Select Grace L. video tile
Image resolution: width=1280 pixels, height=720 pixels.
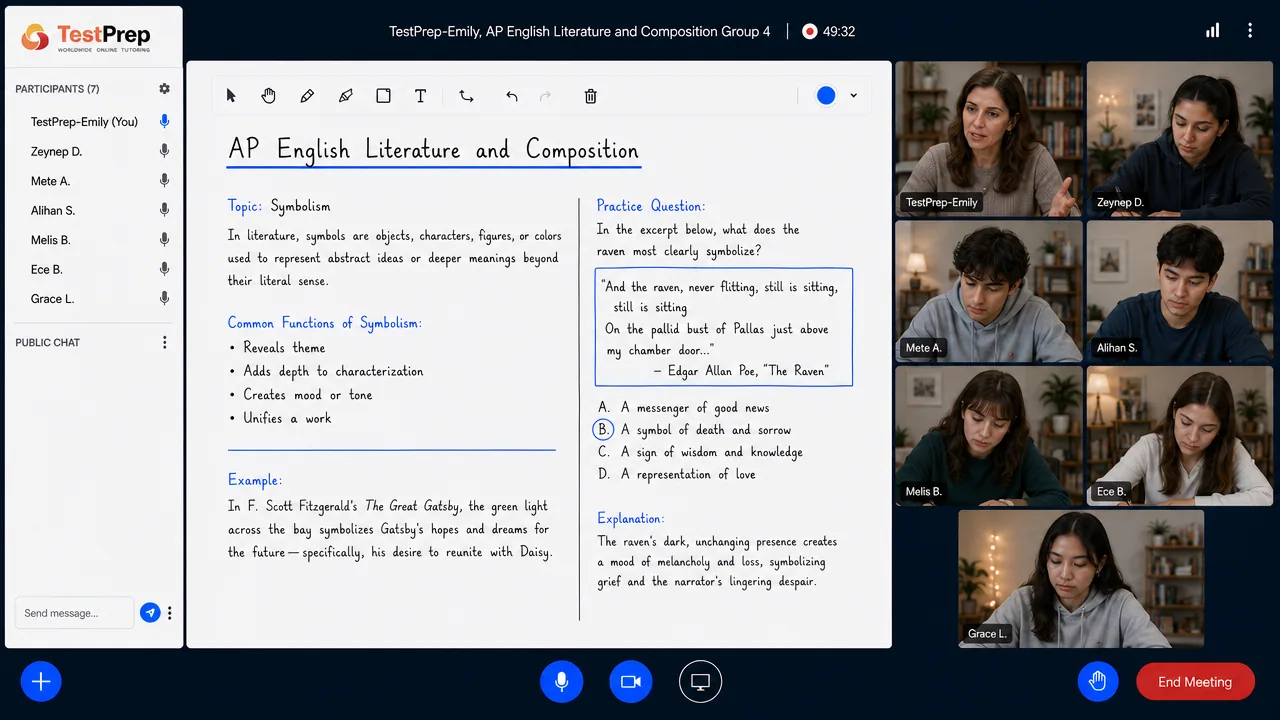click(1081, 579)
